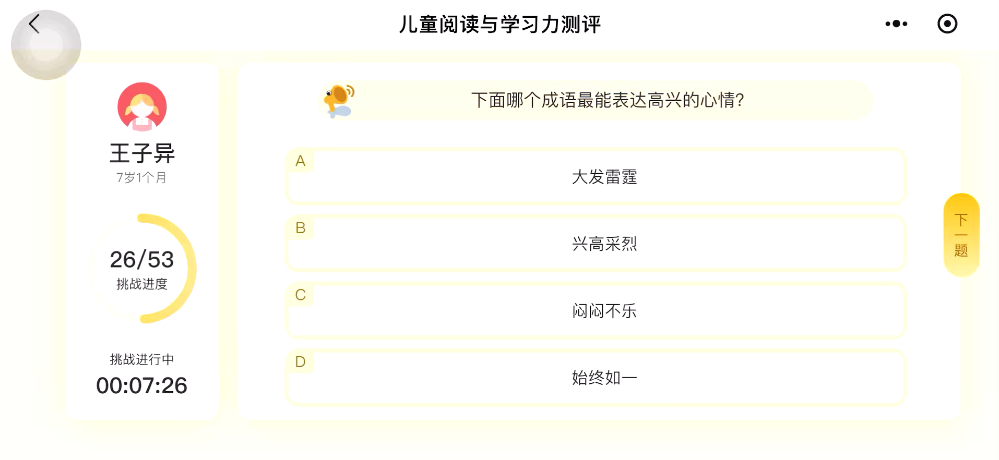Click the girl avatar profile picture
Screen dimensions: 999x460
tap(142, 107)
